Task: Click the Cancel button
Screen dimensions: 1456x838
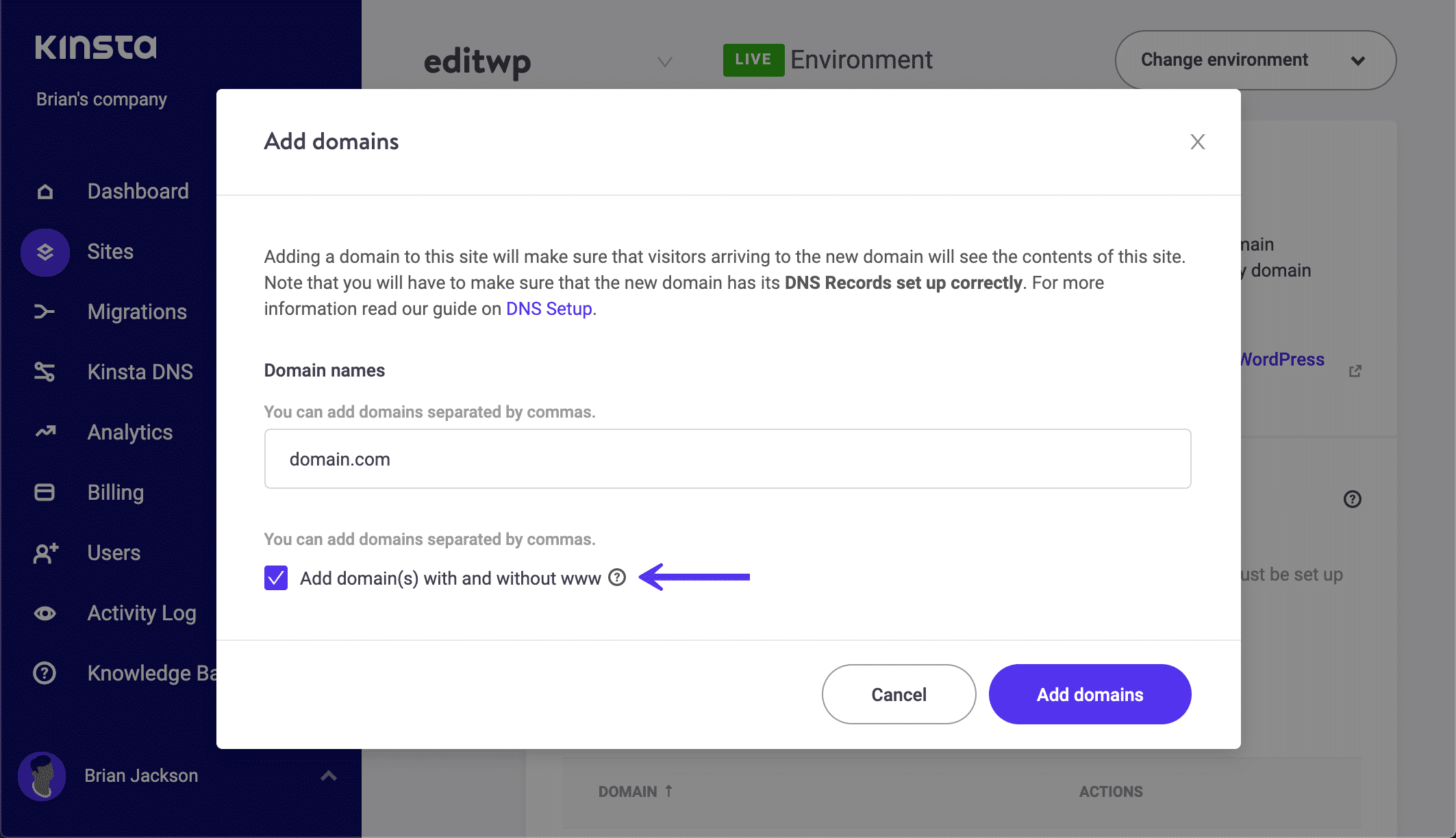Action: tap(898, 694)
